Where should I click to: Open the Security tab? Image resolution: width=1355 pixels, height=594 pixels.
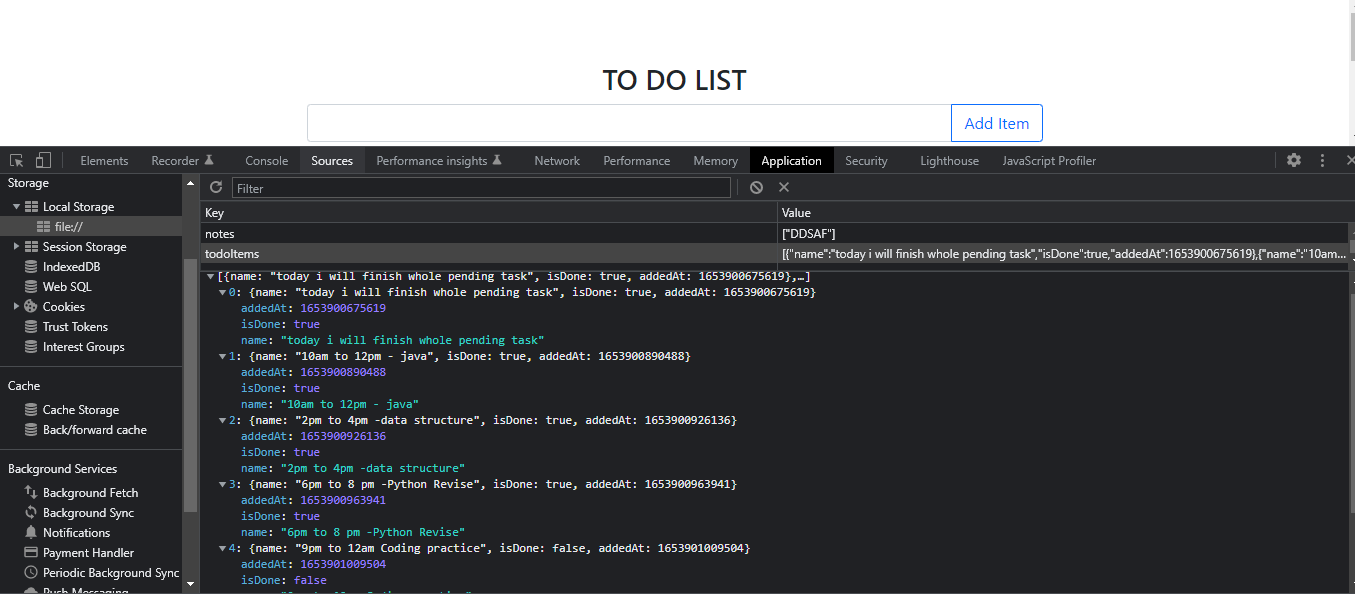point(866,160)
